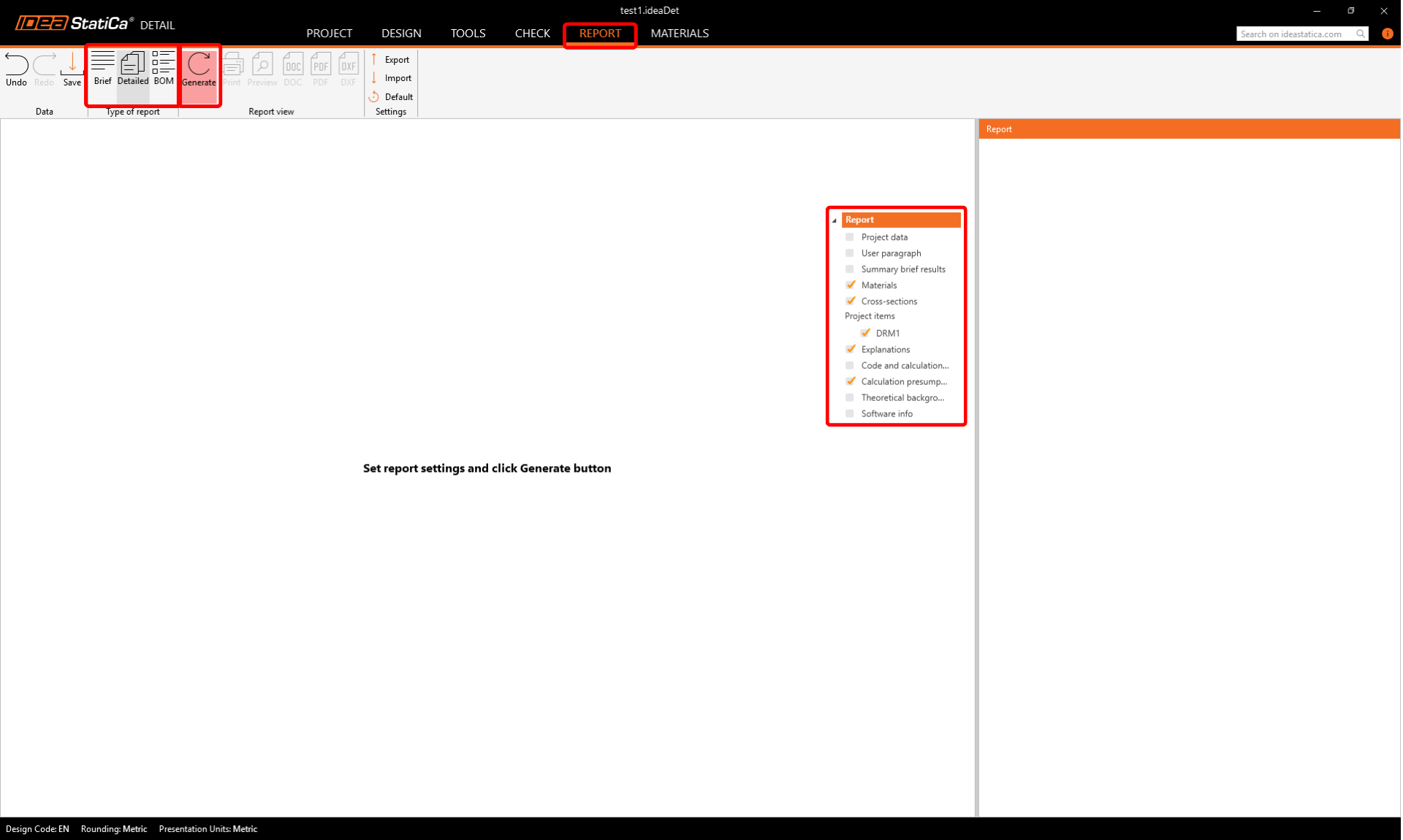The height and width of the screenshot is (840, 1403).
Task: Uncheck the DRM1 project item
Action: click(865, 333)
